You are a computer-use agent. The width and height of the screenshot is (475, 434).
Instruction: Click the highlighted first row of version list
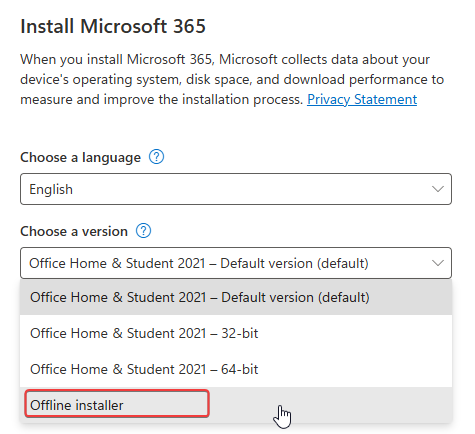pyautogui.click(x=236, y=297)
